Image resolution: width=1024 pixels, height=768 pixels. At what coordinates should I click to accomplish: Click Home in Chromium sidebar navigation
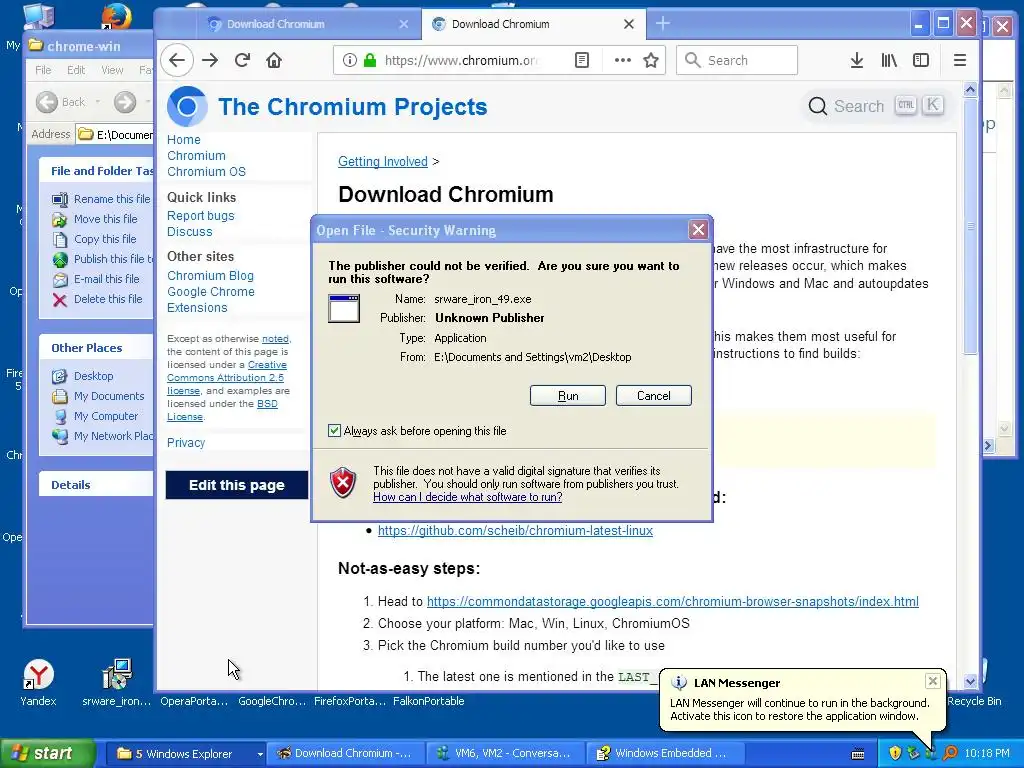coord(184,140)
